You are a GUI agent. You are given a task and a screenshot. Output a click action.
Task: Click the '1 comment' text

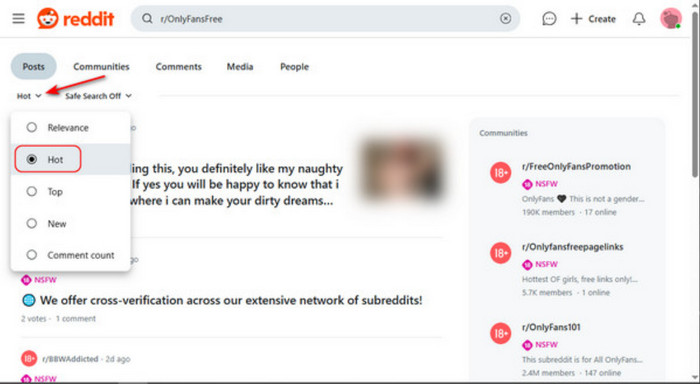[x=76, y=319]
